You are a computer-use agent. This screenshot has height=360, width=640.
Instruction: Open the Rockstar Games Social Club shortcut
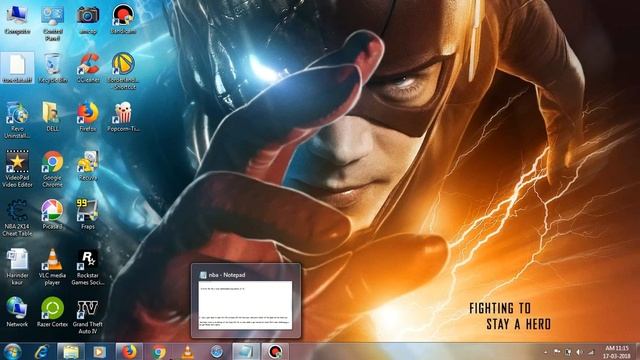point(88,267)
